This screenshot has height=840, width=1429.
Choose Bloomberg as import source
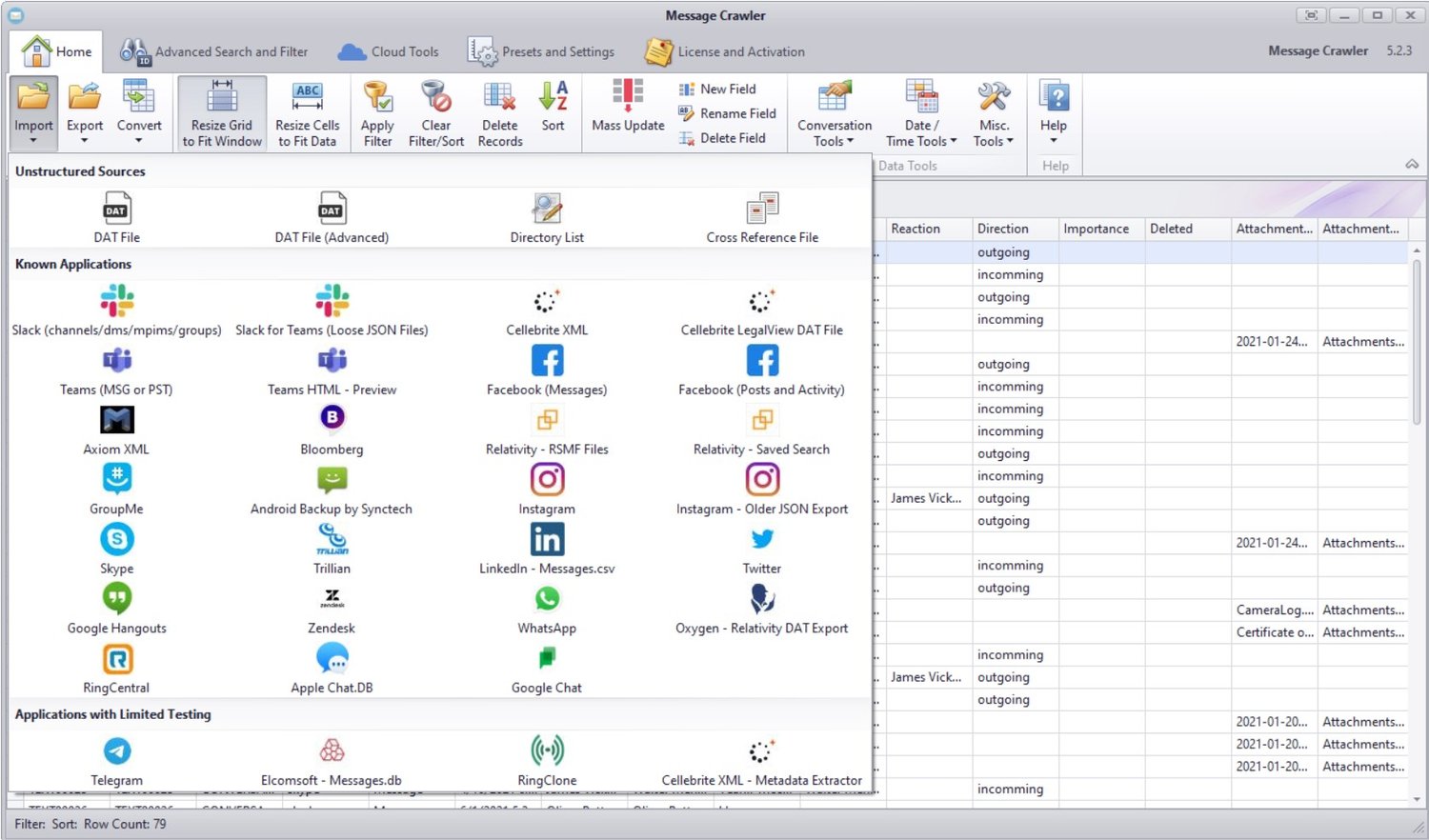(x=332, y=430)
